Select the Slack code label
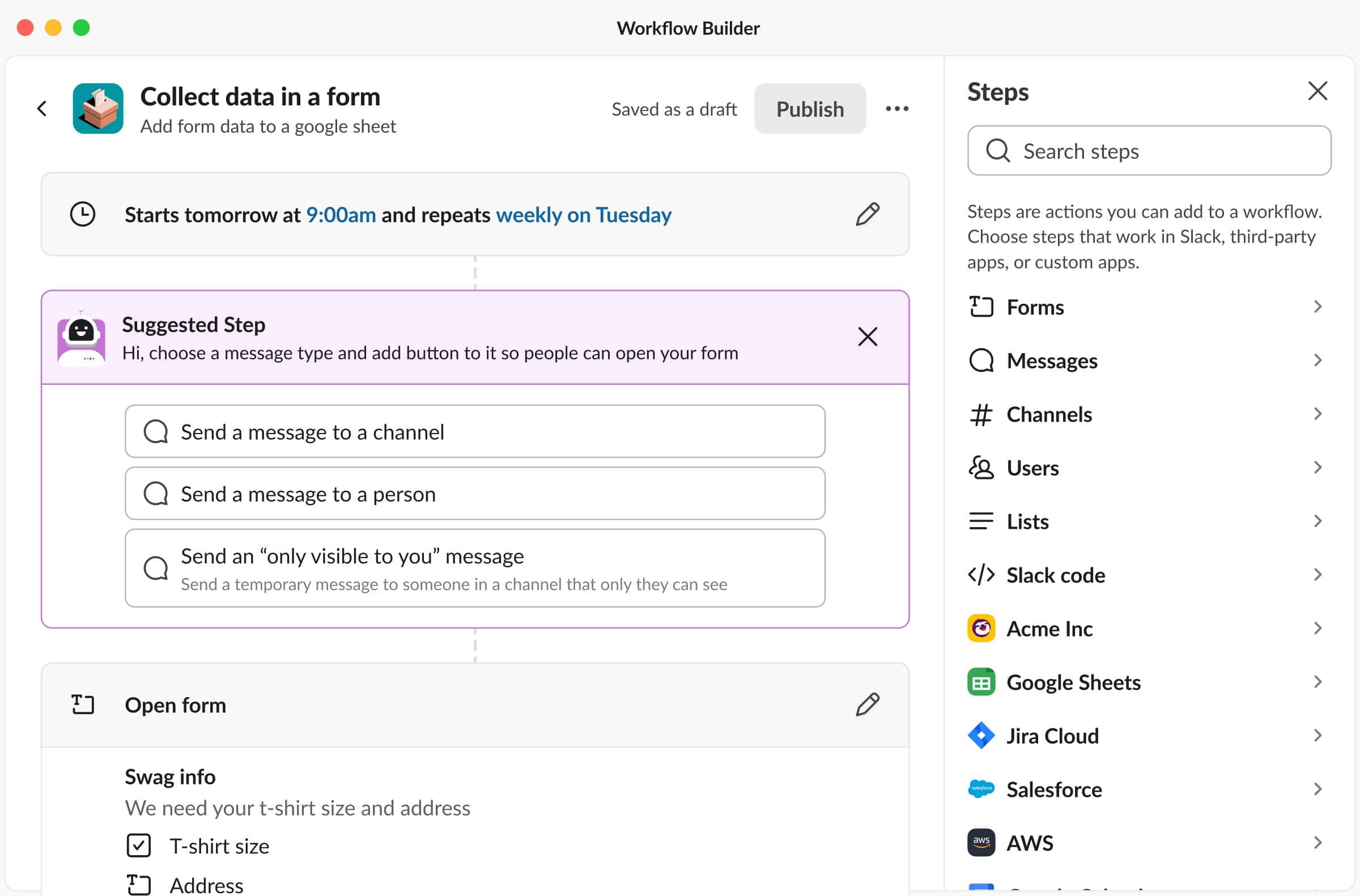The width and height of the screenshot is (1360, 896). coord(1056,575)
